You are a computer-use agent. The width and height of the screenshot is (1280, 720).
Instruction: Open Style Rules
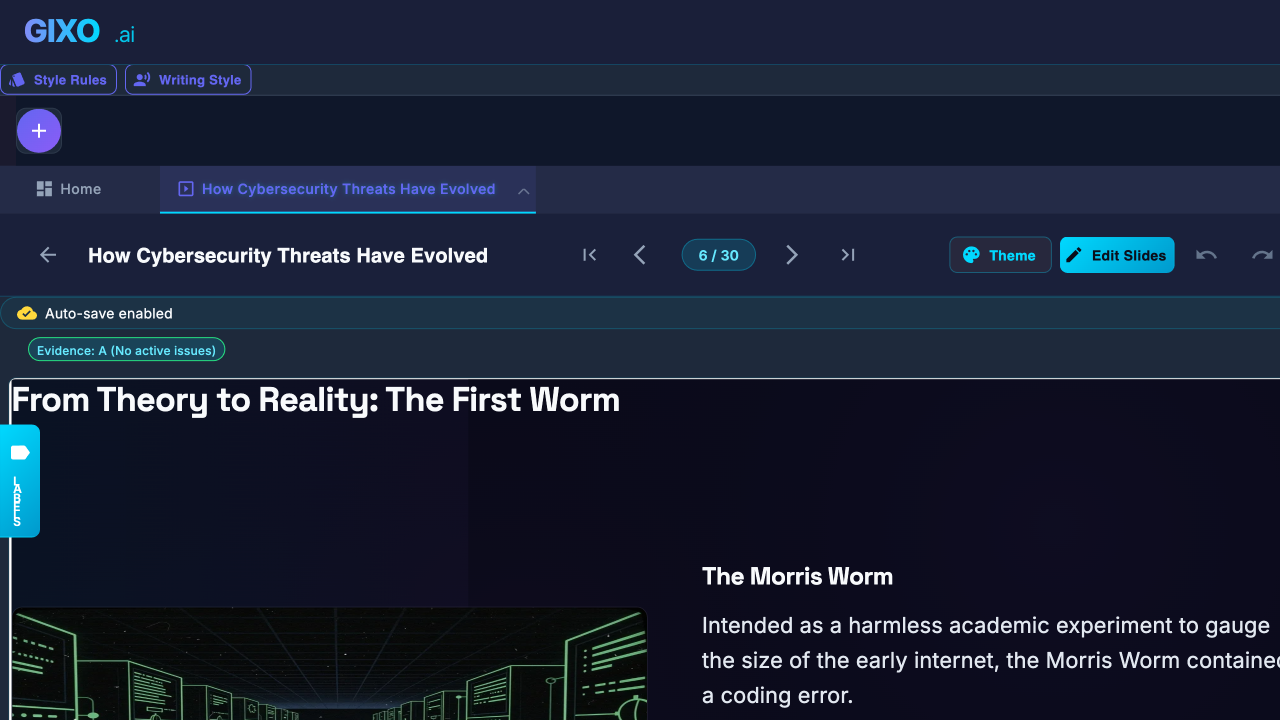coord(59,80)
